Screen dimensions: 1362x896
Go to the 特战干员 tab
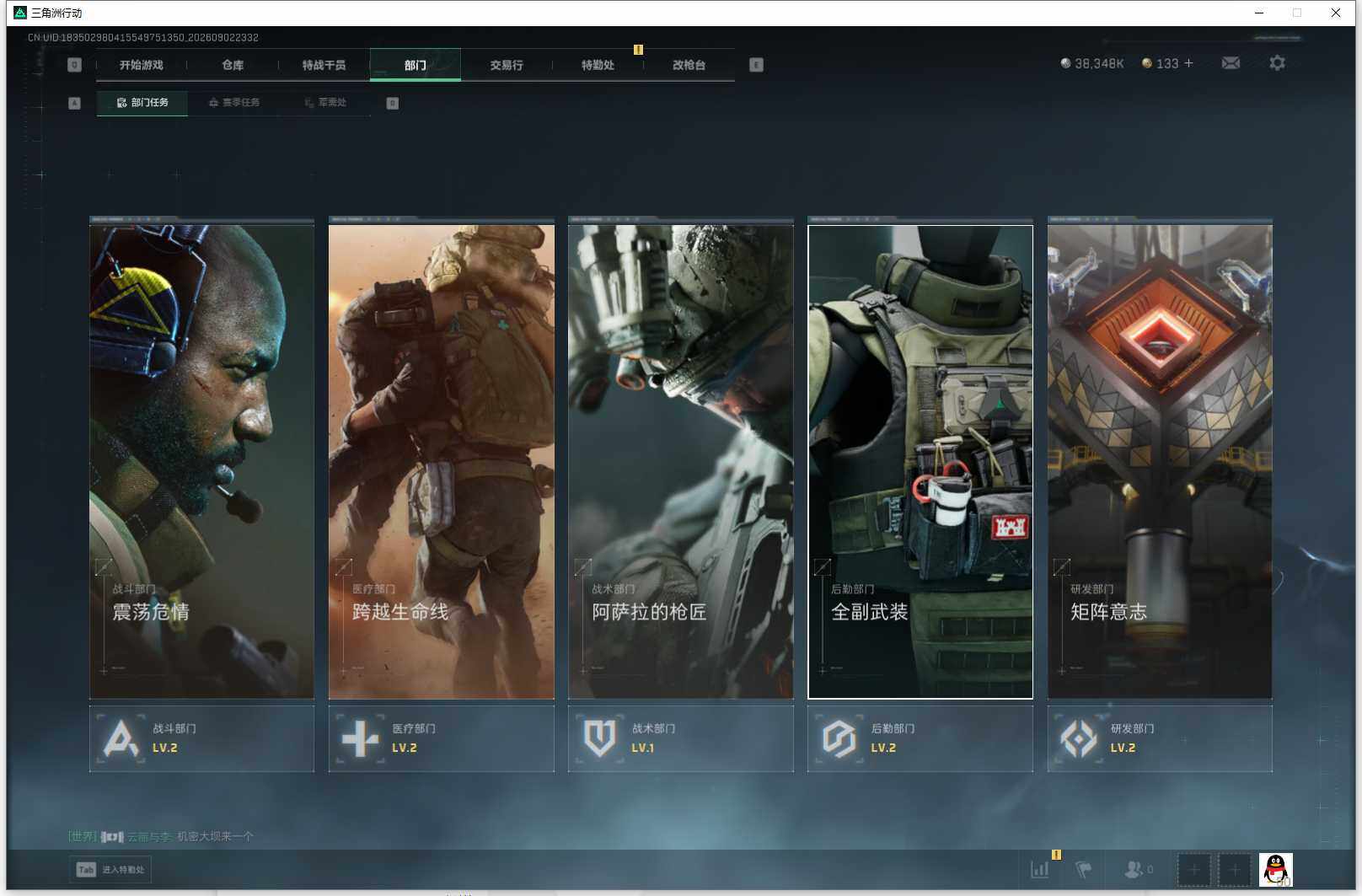click(324, 65)
